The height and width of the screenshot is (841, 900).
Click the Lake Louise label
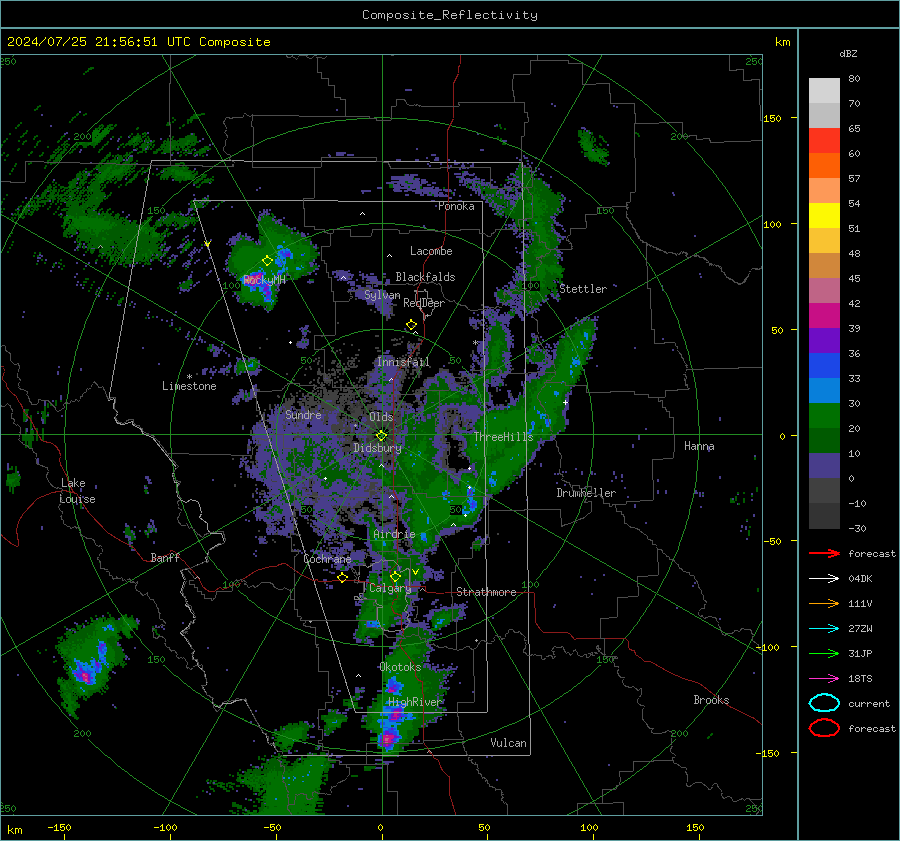pyautogui.click(x=77, y=491)
